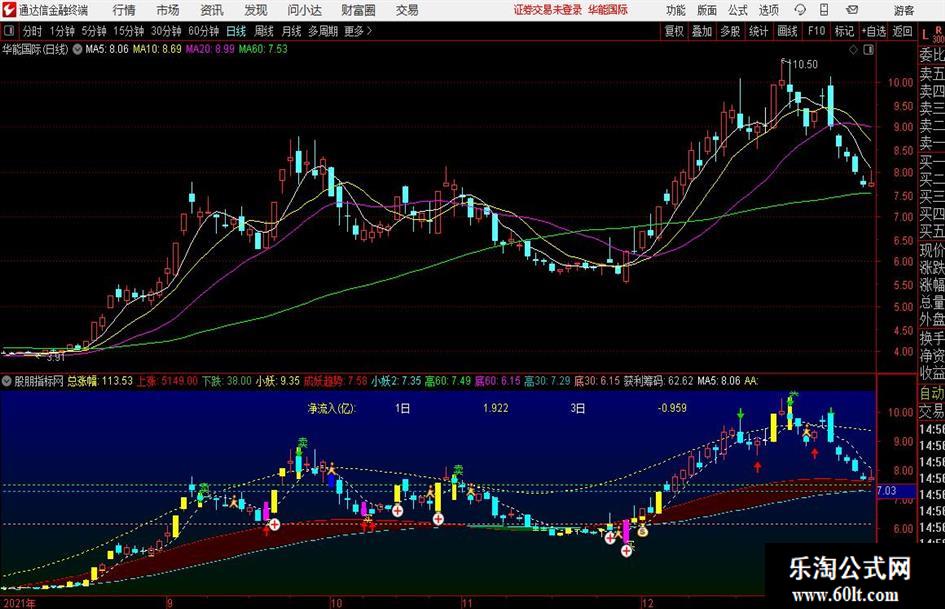Click the money bag signal icon on sub-chart
Image resolution: width=945 pixels, height=609 pixels.
point(642,530)
